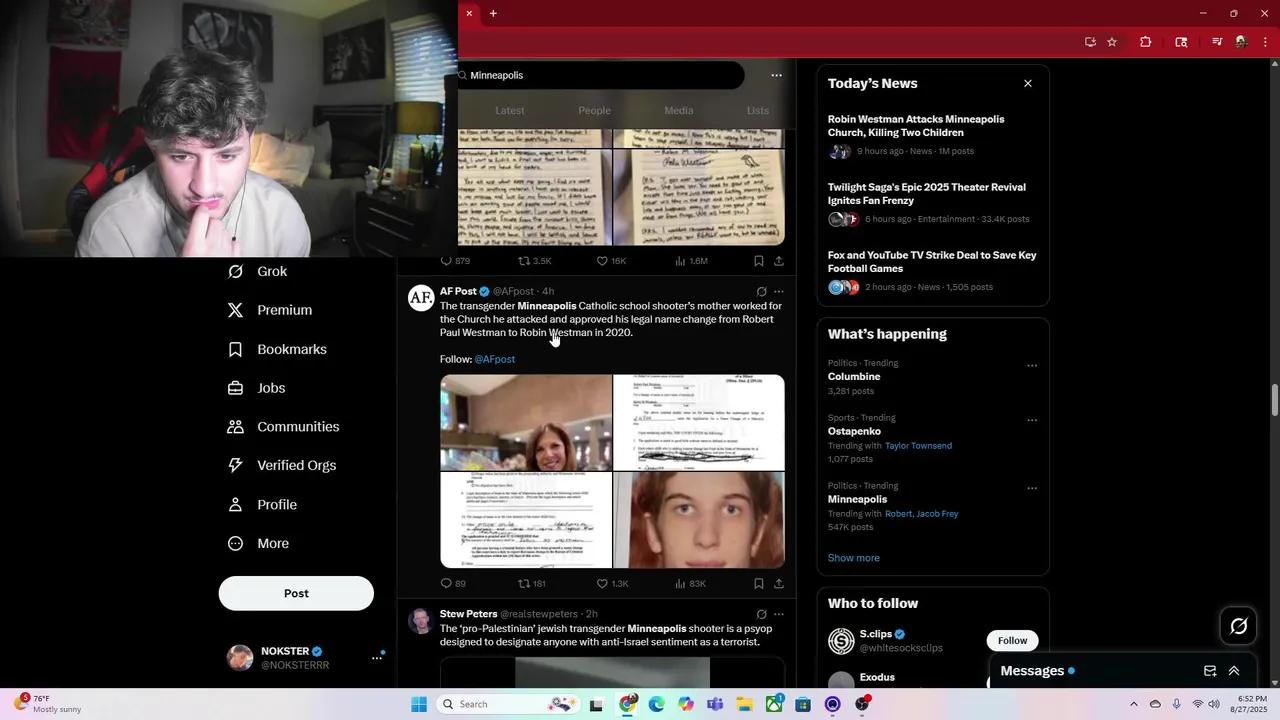View analytics of 1.6M views post
The height and width of the screenshot is (720, 1280).
pos(691,261)
